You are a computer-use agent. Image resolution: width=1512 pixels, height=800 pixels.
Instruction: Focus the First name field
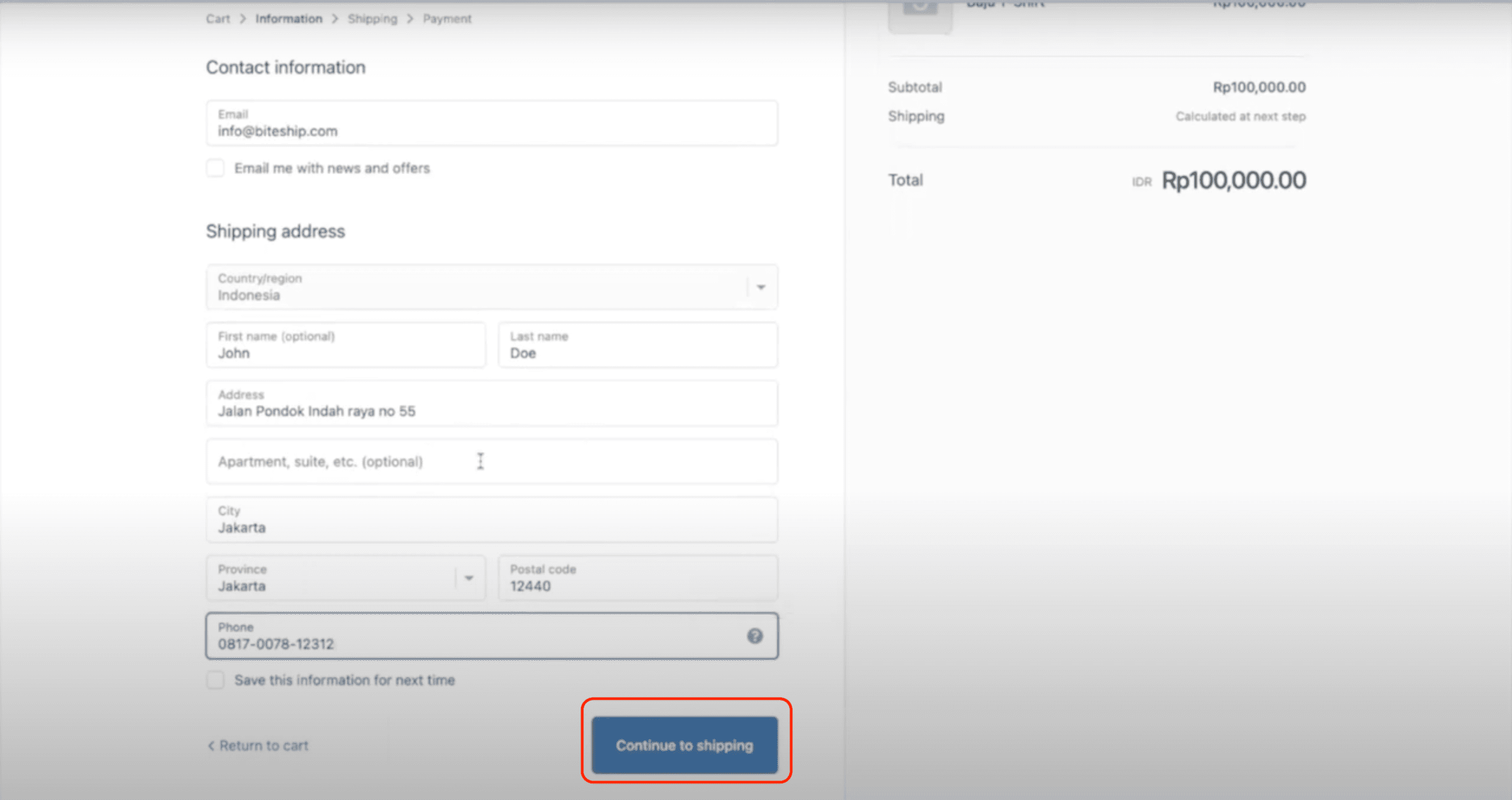pos(346,345)
